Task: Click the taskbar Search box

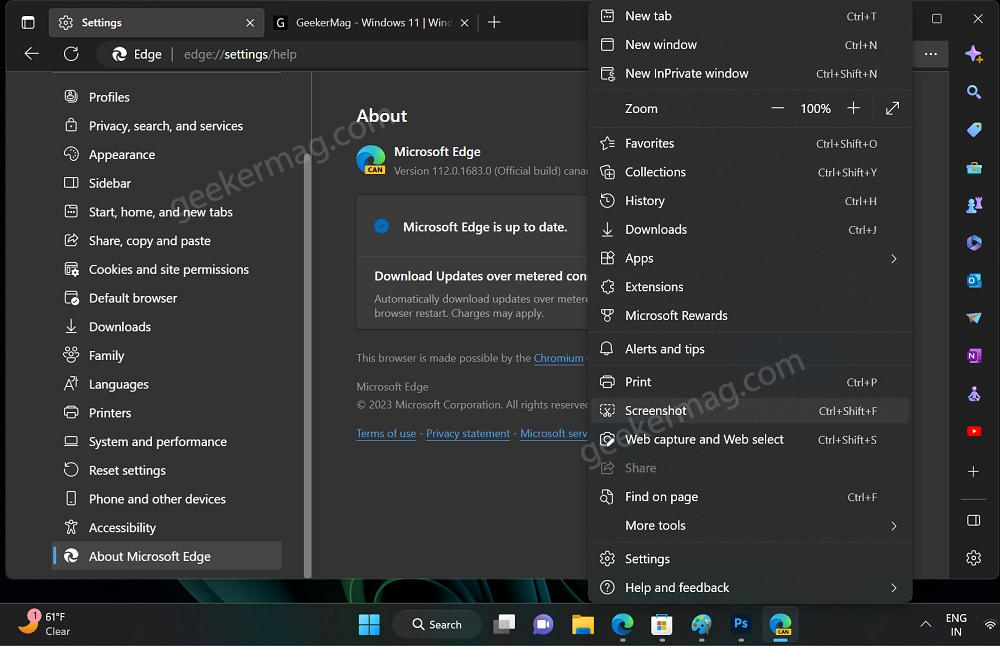Action: click(437, 625)
